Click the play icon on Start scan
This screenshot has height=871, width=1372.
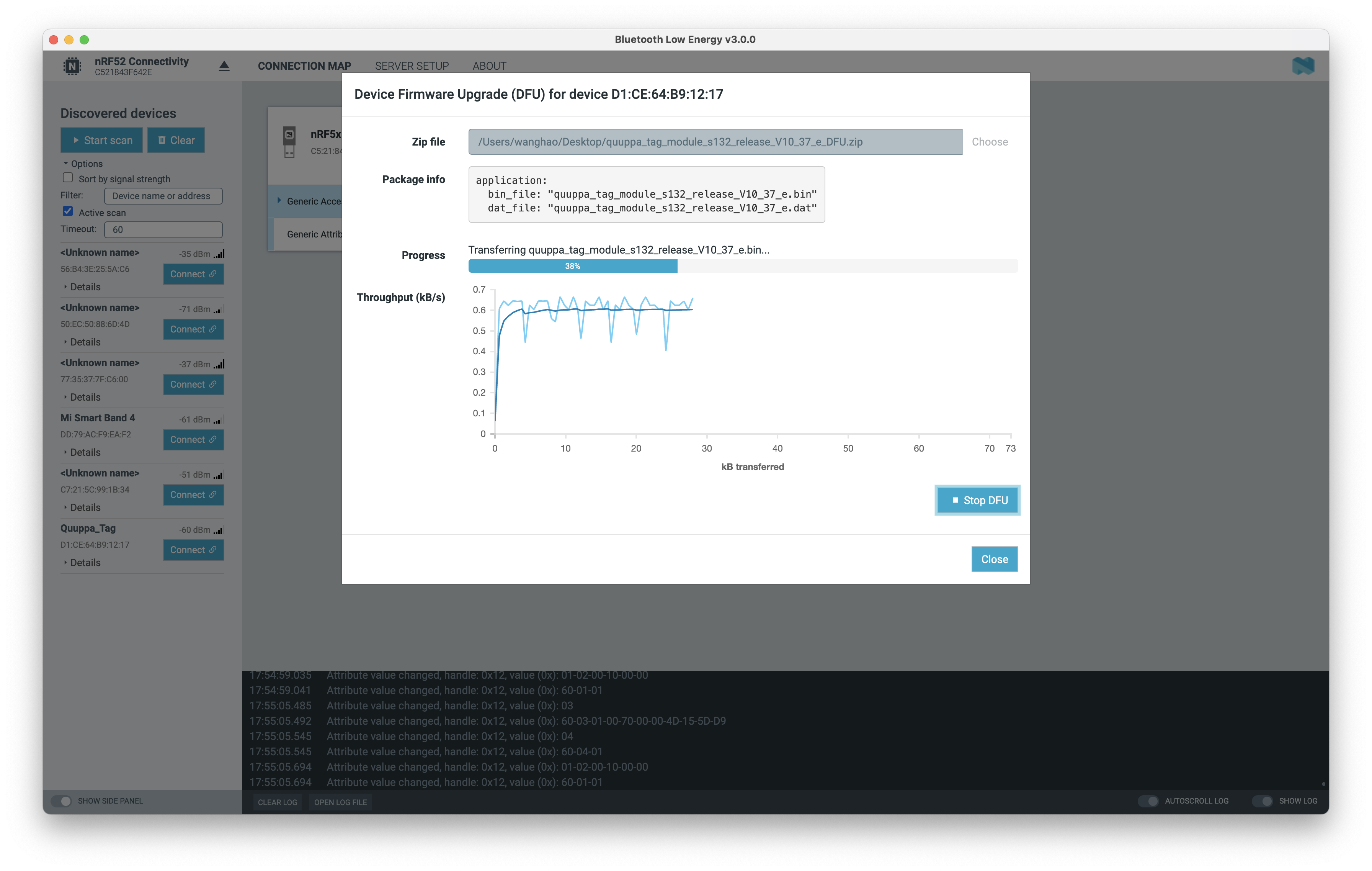(x=76, y=140)
